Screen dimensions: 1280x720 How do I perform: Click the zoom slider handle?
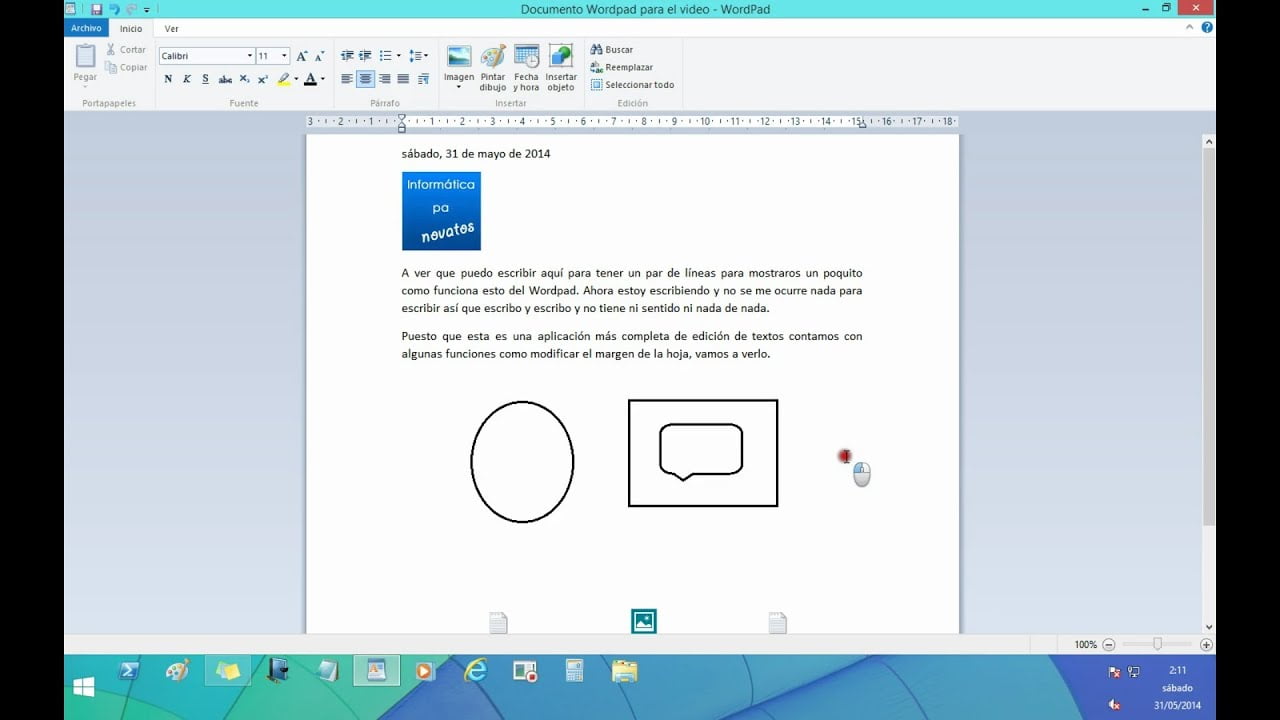click(x=1157, y=644)
